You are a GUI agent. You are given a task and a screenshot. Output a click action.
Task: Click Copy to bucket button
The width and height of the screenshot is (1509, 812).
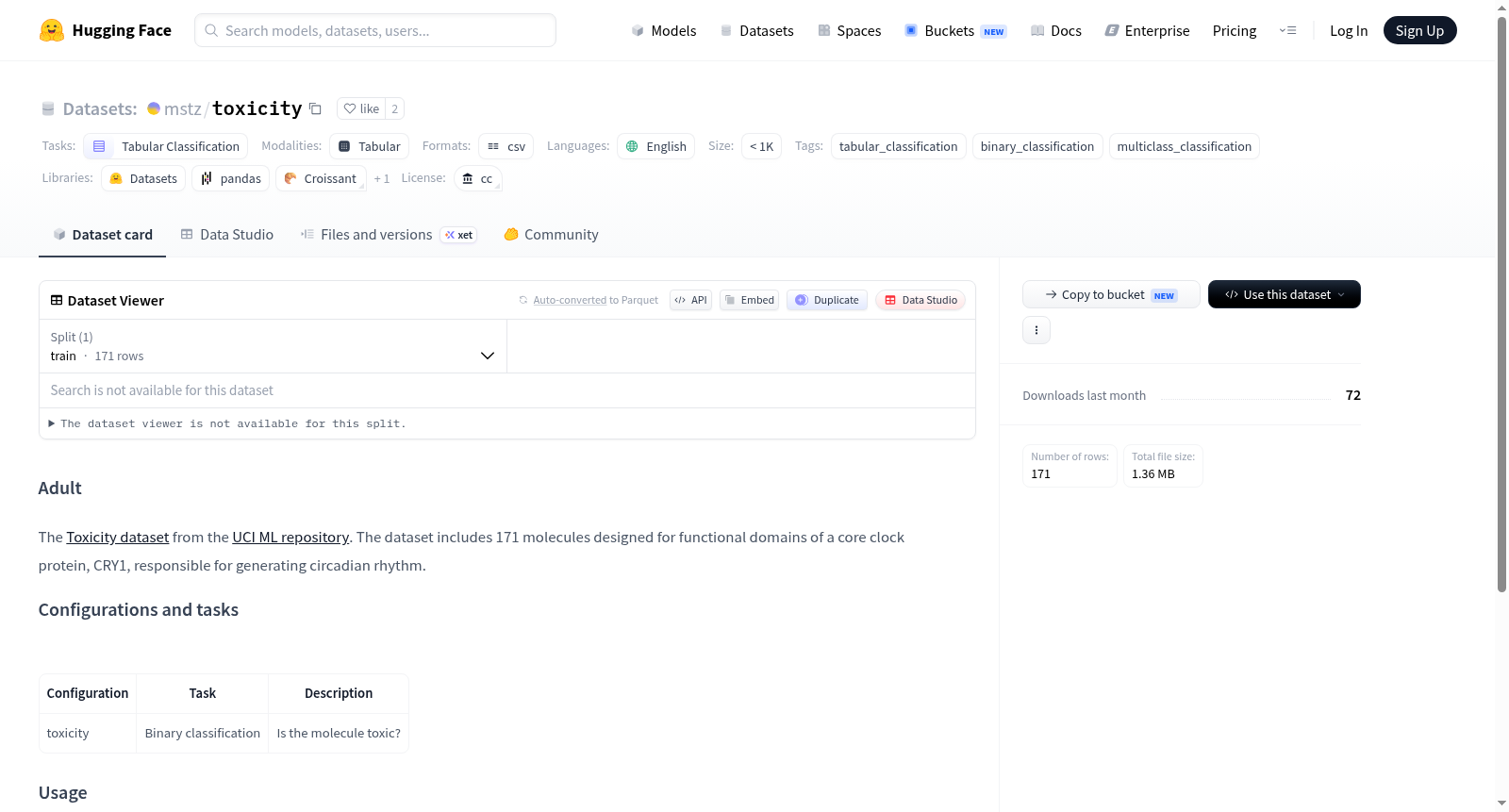click(1111, 294)
